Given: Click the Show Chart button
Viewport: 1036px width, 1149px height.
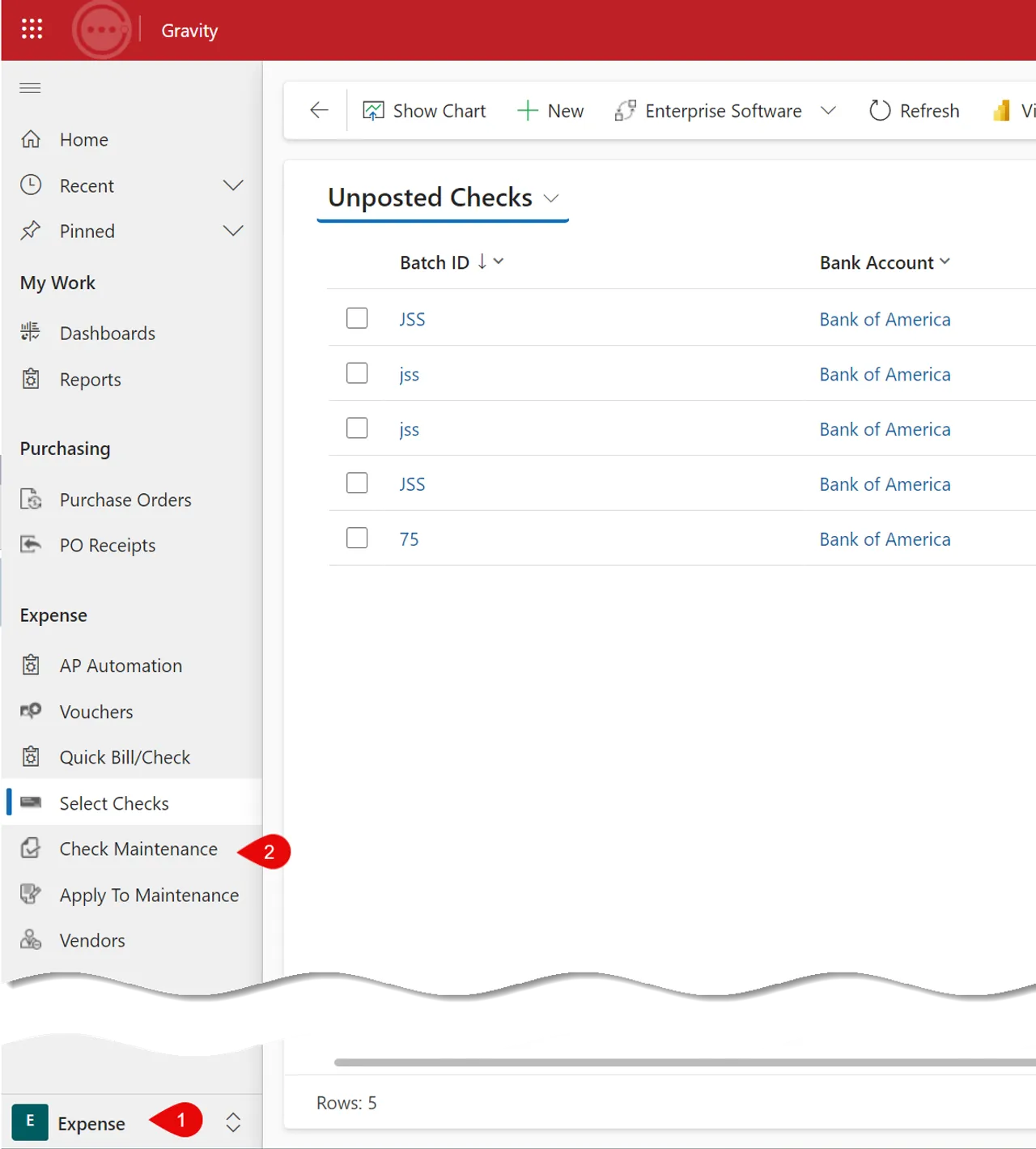Looking at the screenshot, I should pos(424,110).
